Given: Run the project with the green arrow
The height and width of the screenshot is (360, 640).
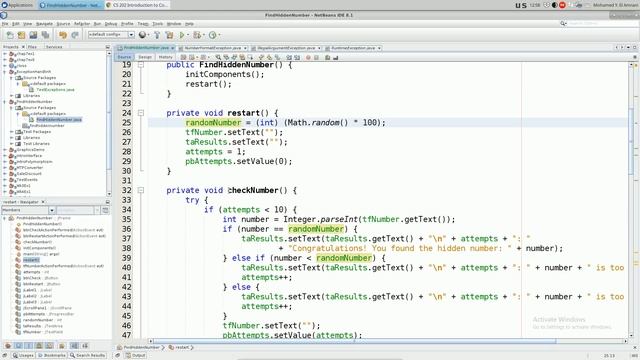Looking at the screenshot, I should tap(182, 35).
